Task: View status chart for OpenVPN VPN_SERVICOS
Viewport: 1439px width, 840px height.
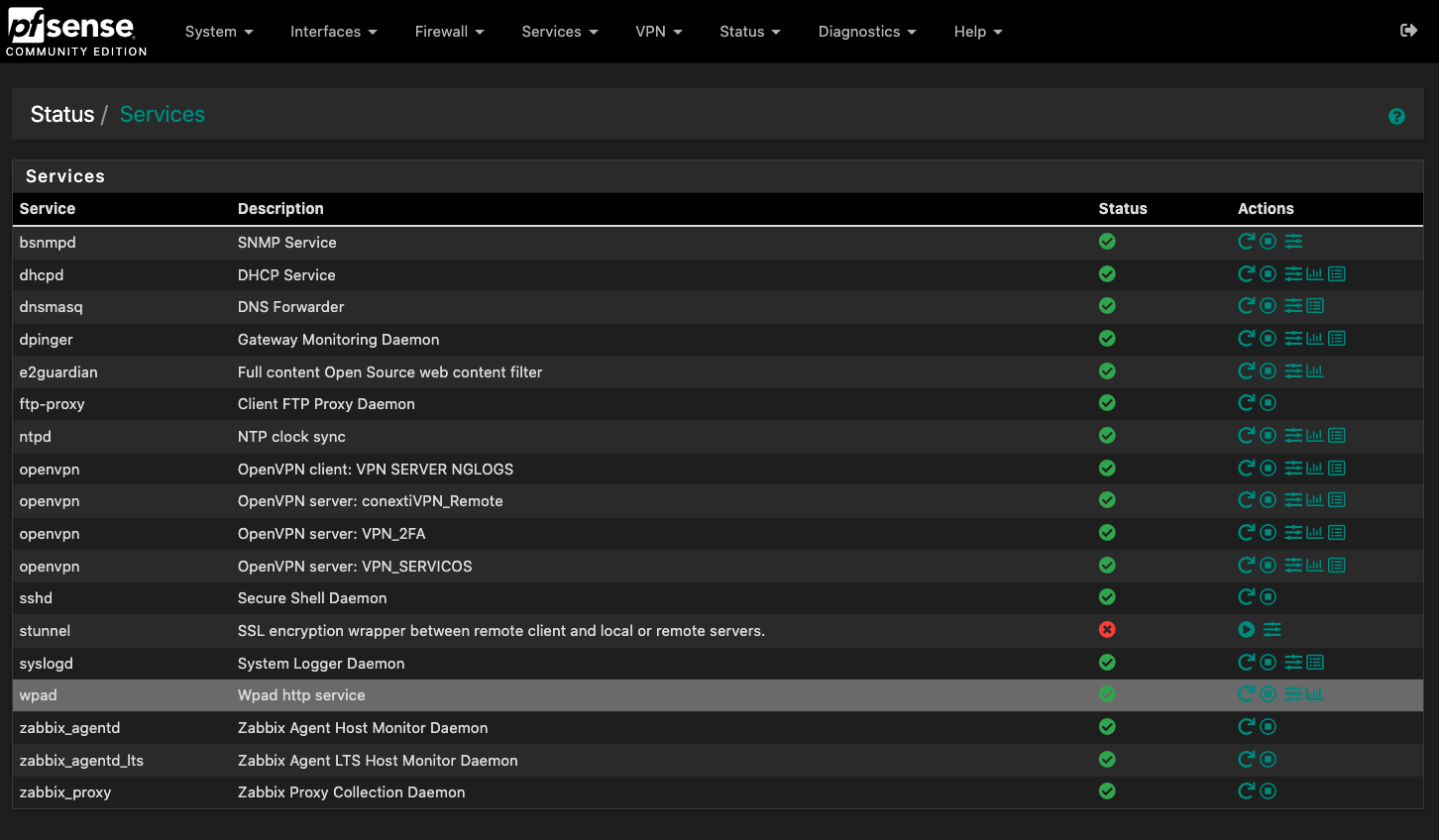Action: pos(1315,565)
